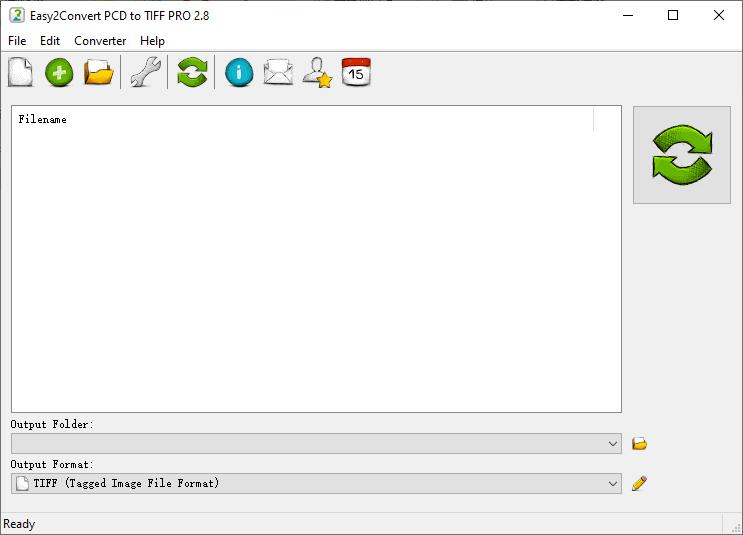
Task: Click the envelope mail icon
Action: tap(278, 72)
